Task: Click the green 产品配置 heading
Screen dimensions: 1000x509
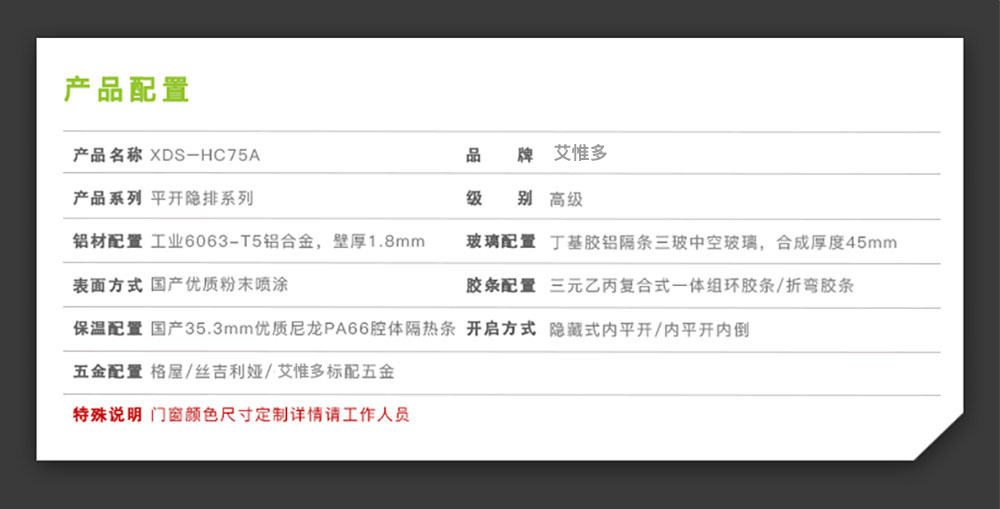Action: [127, 89]
